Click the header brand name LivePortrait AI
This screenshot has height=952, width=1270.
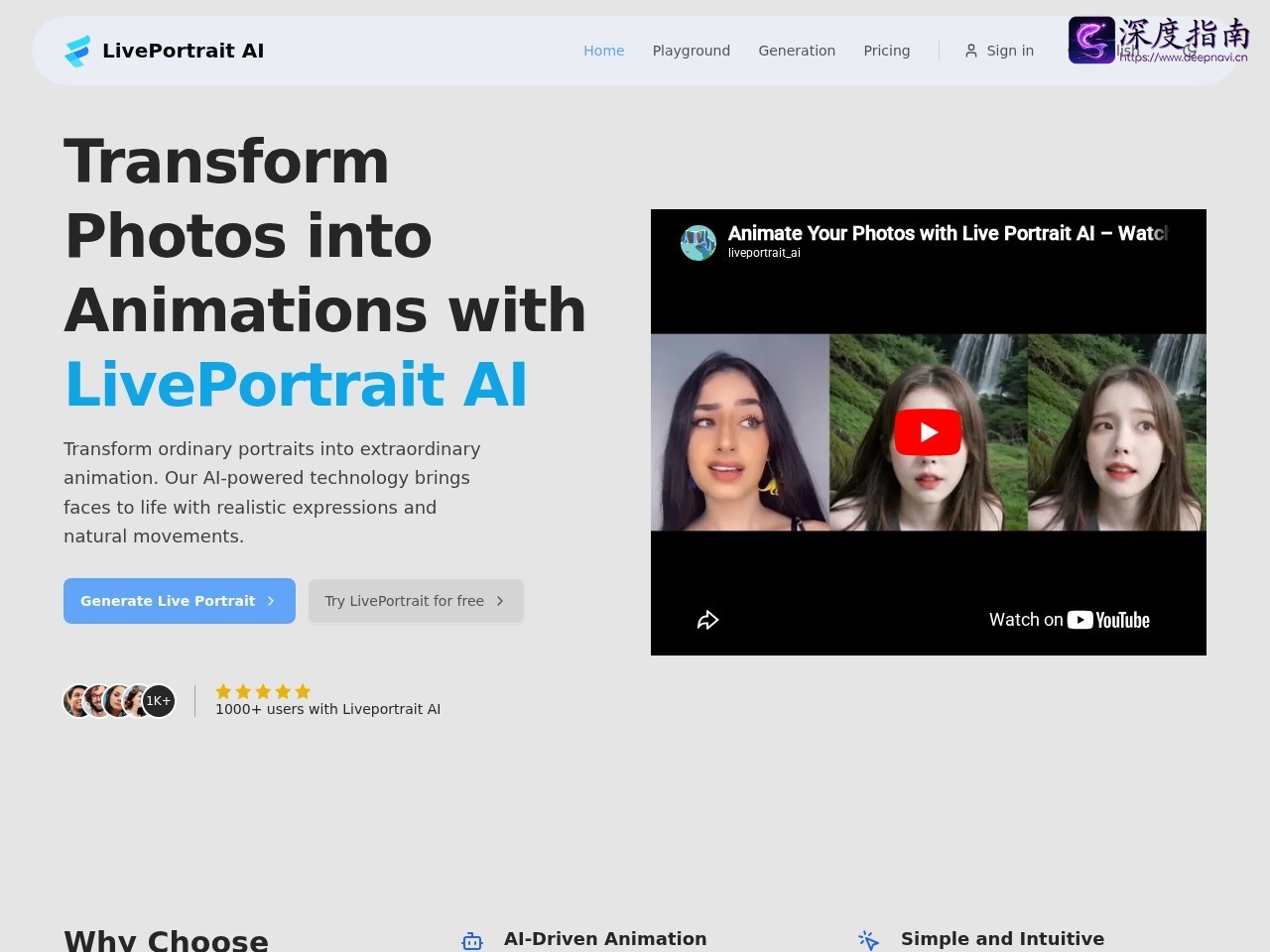183,51
